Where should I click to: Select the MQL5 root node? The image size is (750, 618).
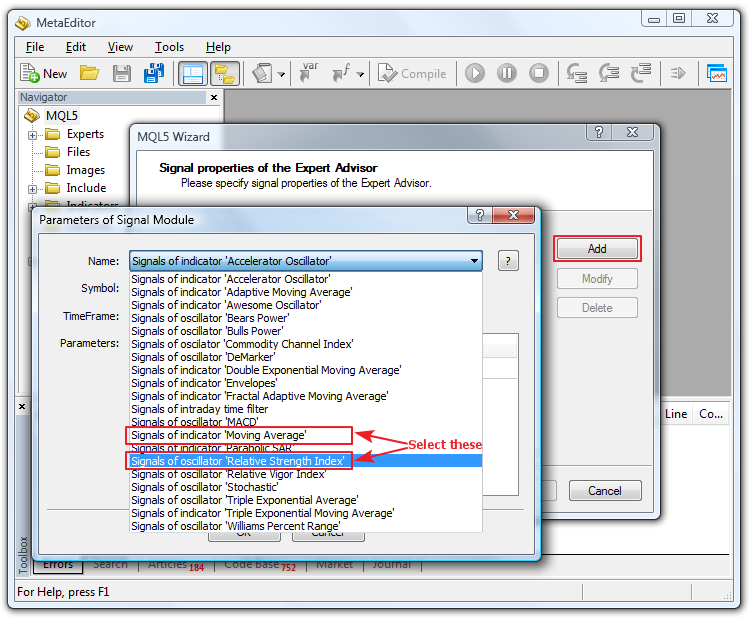(62, 116)
